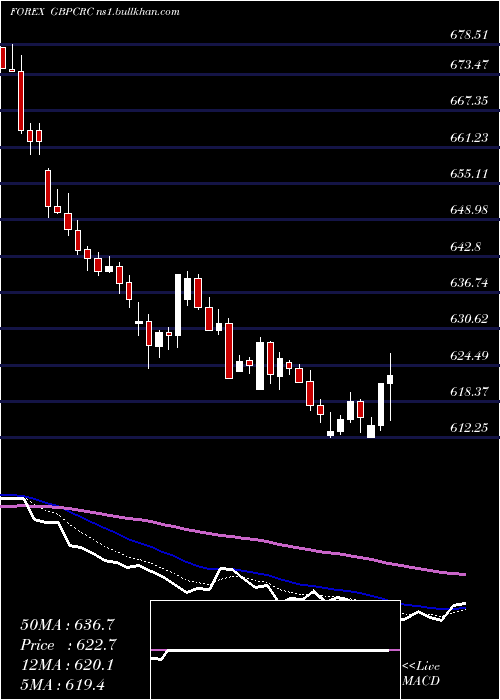The height and width of the screenshot is (700, 500).
Task: Click the 612.25 price level label
Action: [469, 428]
